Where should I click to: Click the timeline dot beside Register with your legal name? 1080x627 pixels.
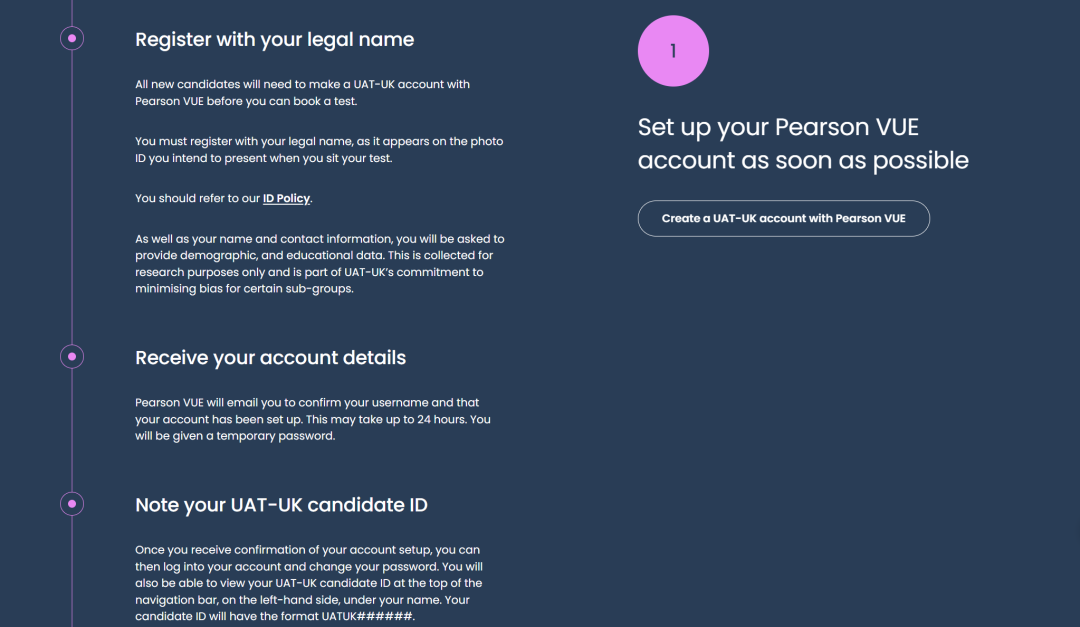pyautogui.click(x=72, y=39)
